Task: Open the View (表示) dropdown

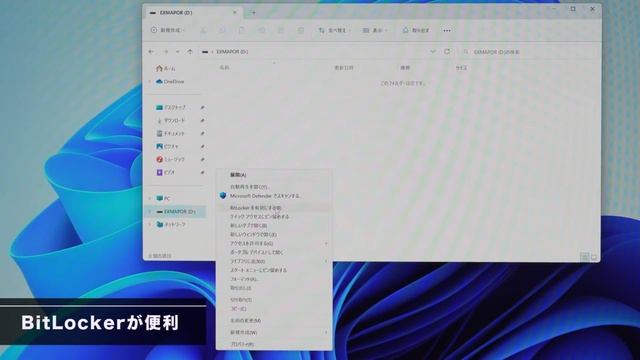Action: tap(375, 31)
